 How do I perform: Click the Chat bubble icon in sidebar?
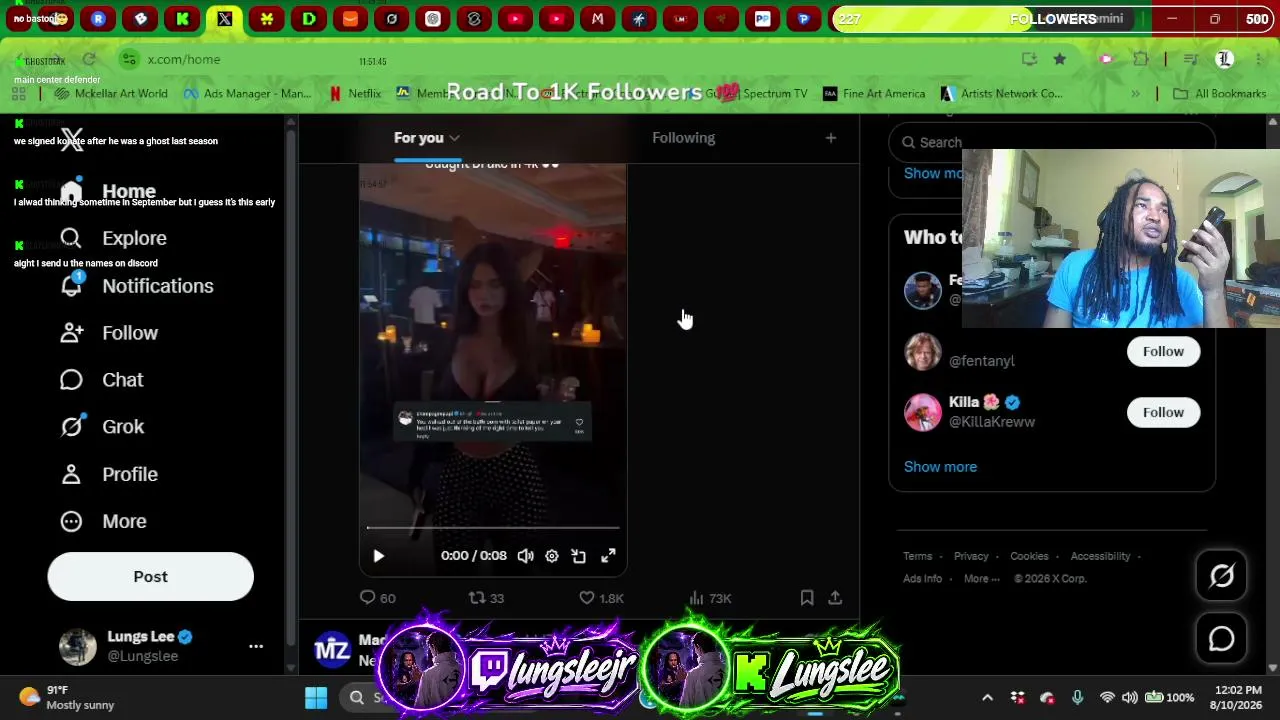coord(71,380)
